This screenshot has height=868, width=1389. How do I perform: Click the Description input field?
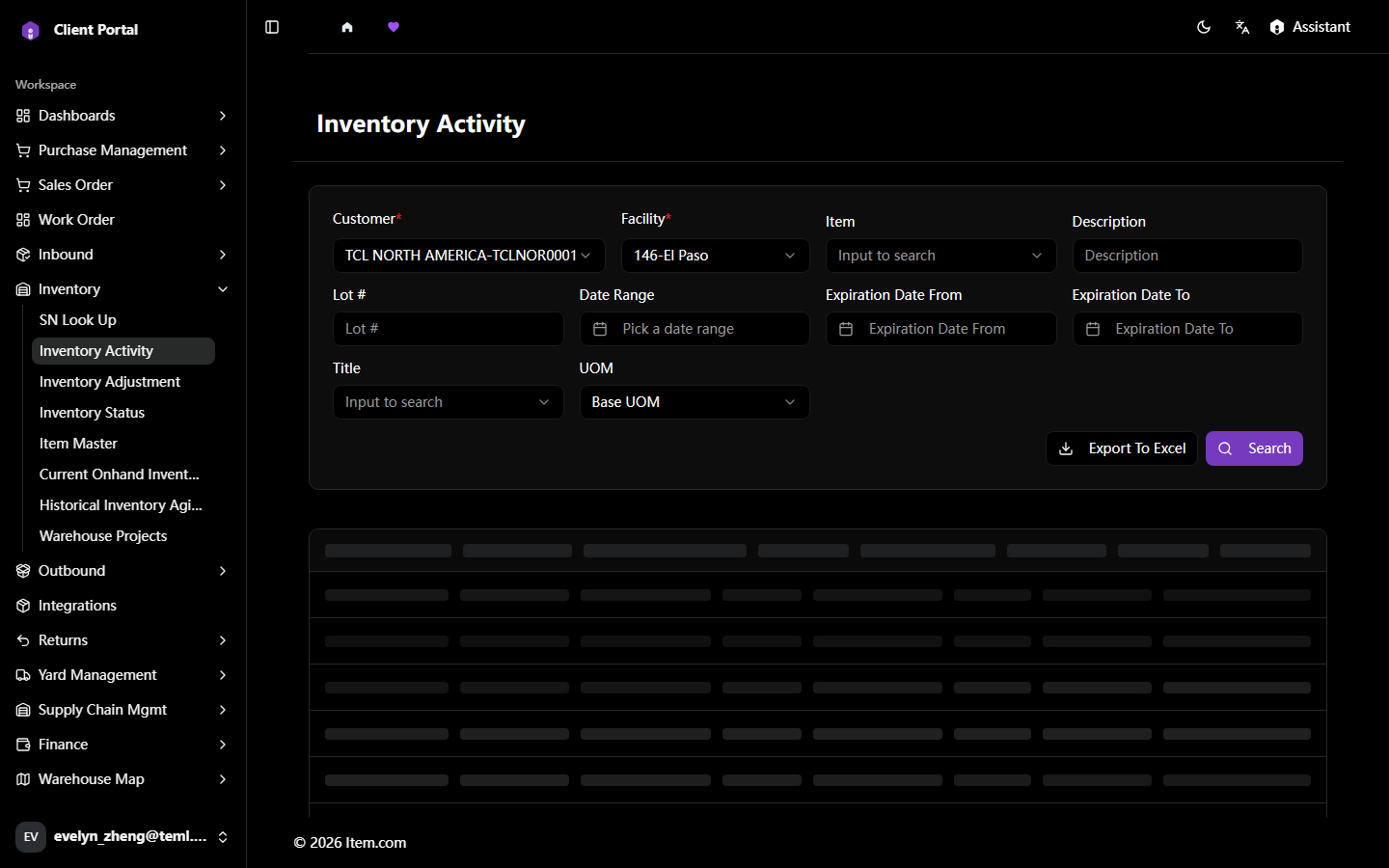point(1187,256)
